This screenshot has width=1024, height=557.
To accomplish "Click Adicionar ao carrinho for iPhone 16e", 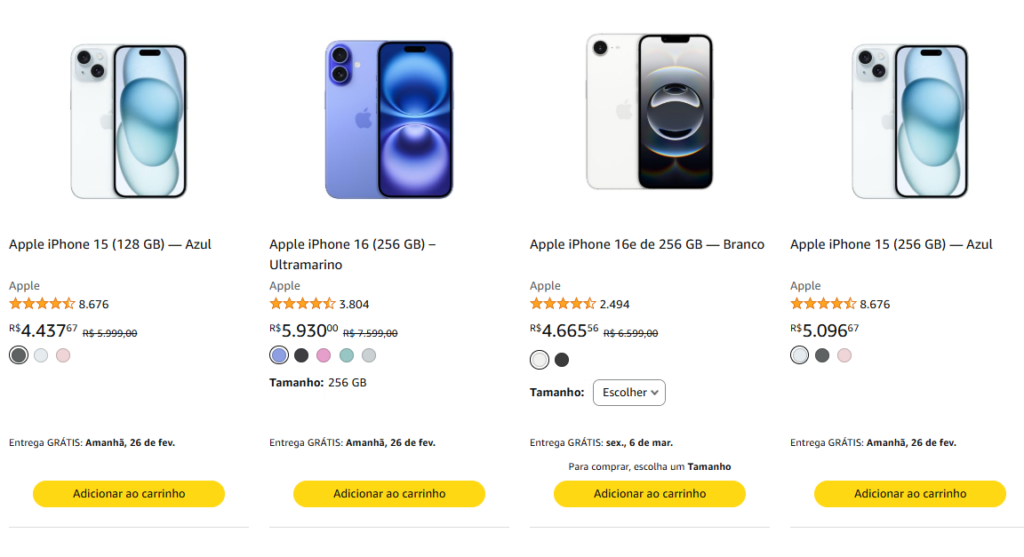I will point(650,494).
